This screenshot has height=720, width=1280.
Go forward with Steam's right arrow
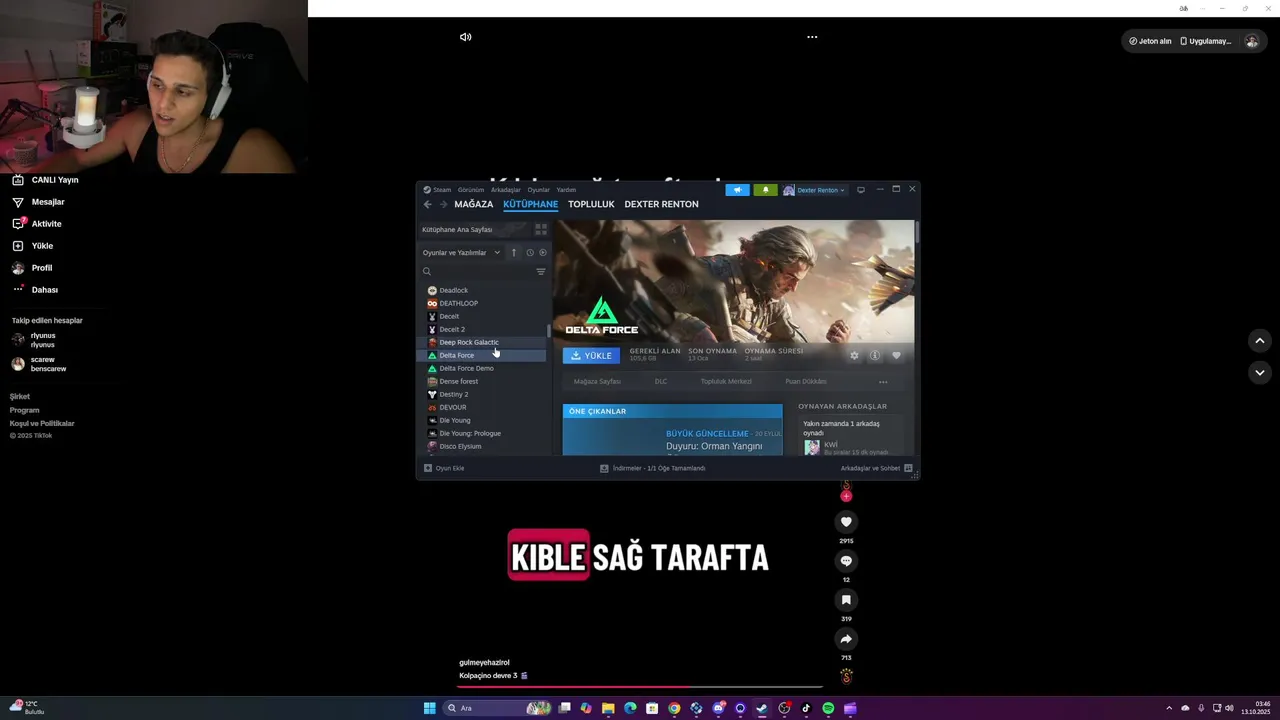[x=443, y=204]
